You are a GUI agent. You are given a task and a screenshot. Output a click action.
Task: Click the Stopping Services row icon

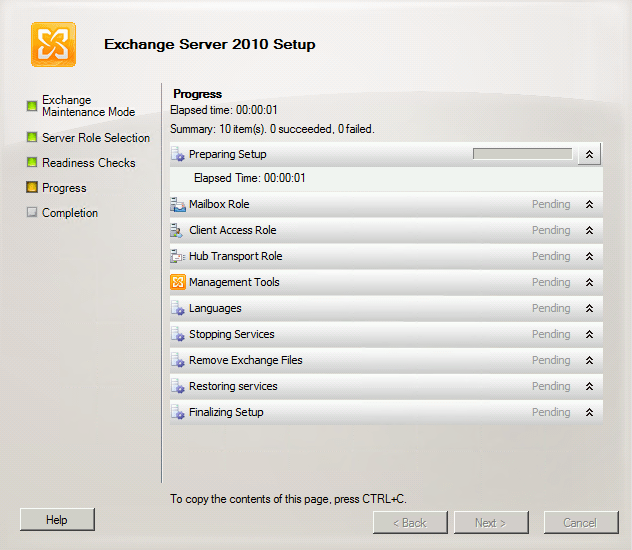click(178, 334)
